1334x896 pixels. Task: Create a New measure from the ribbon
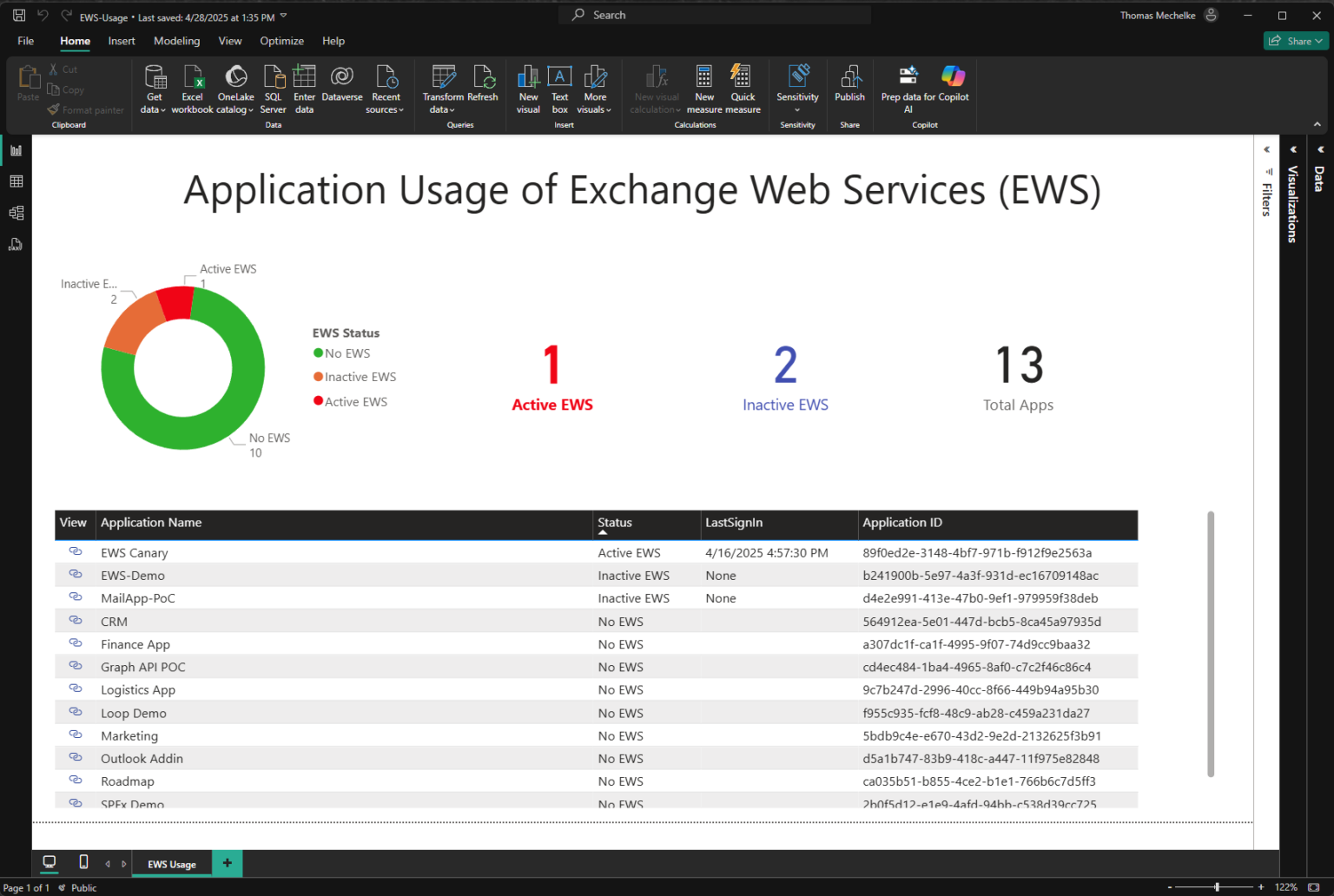tap(703, 87)
